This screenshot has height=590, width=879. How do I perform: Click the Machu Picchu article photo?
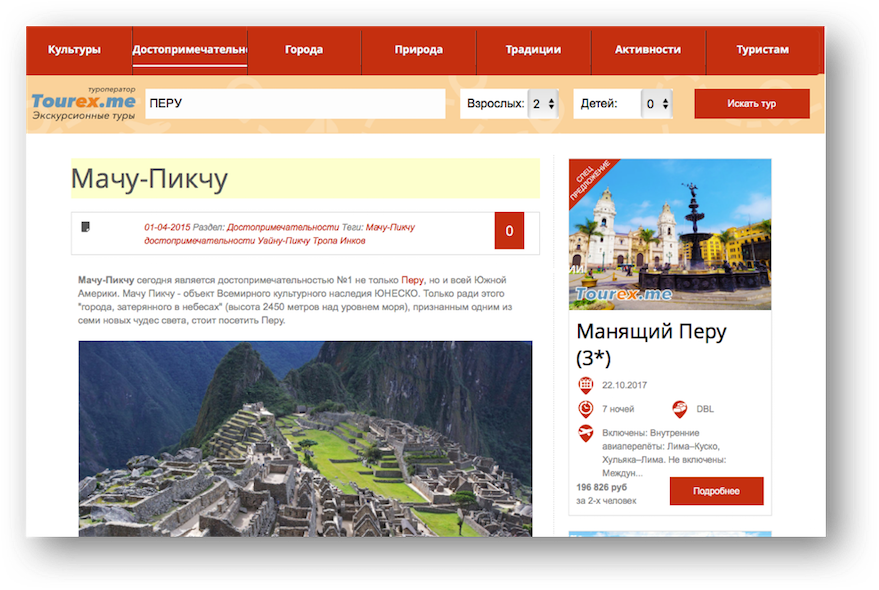click(x=305, y=438)
